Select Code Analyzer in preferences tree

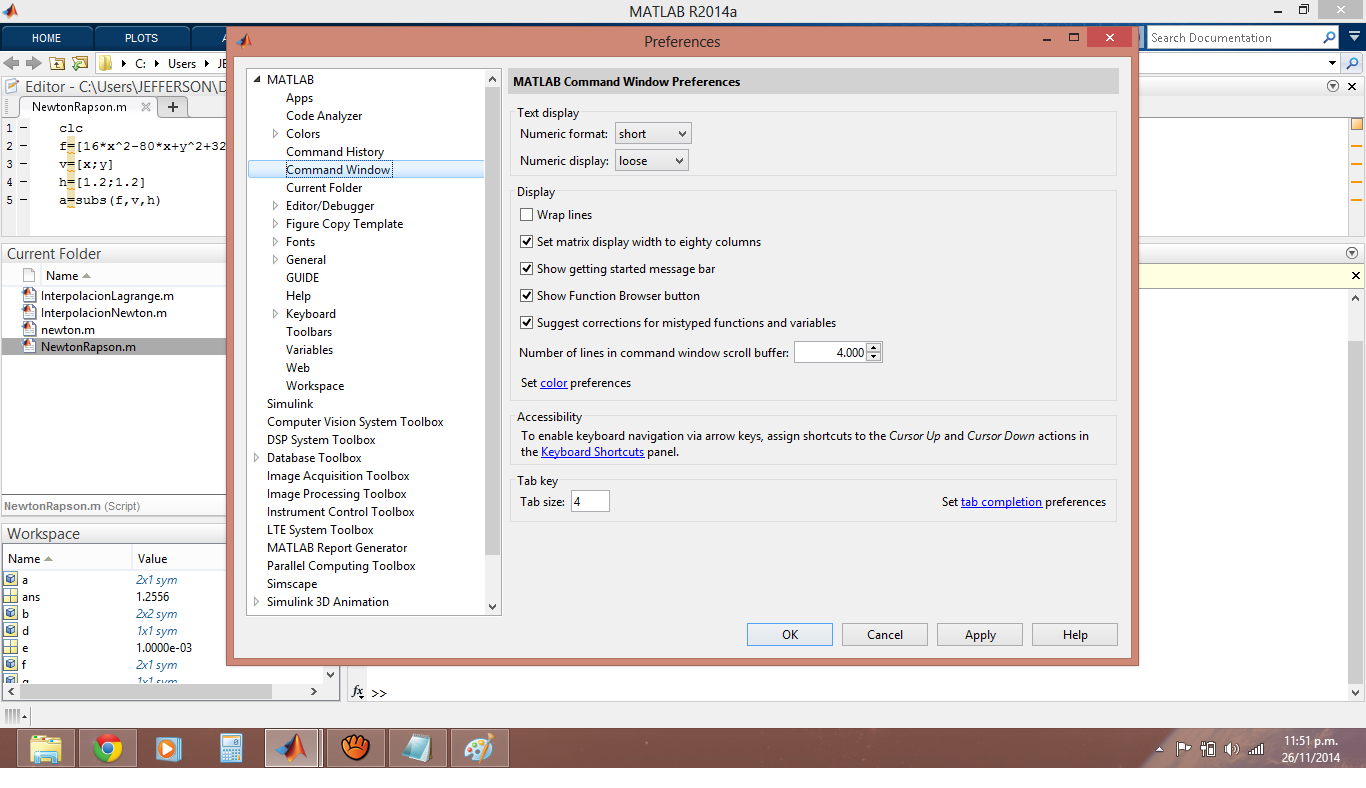click(324, 116)
